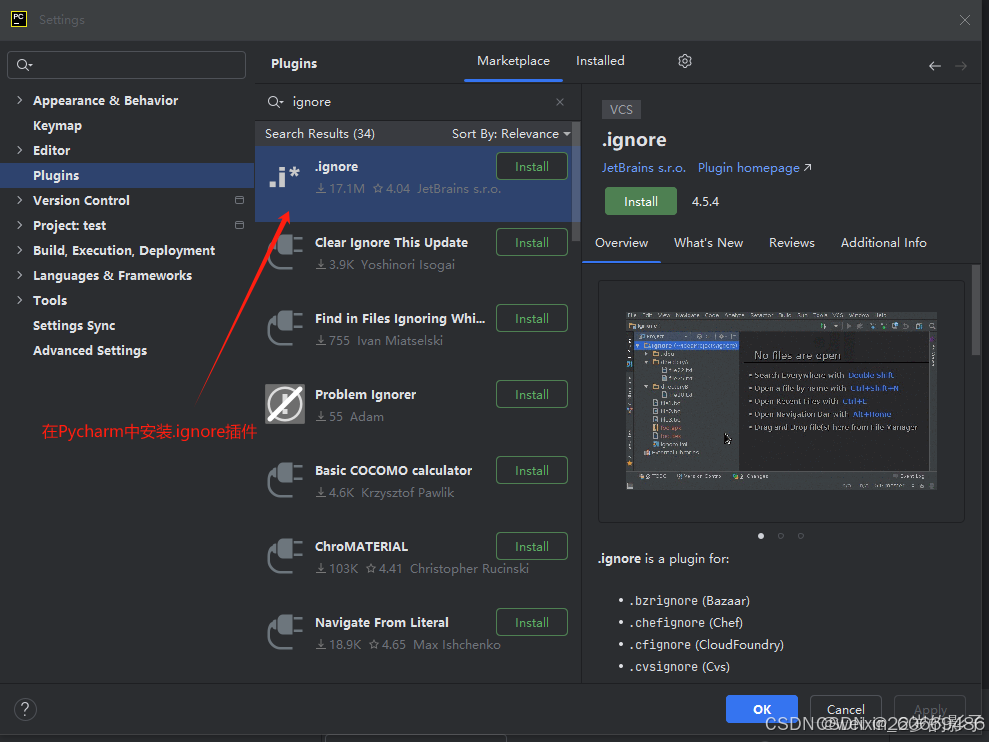989x742 pixels.
Task: Click the .ignore plugin screenshot preview
Action: [x=781, y=401]
